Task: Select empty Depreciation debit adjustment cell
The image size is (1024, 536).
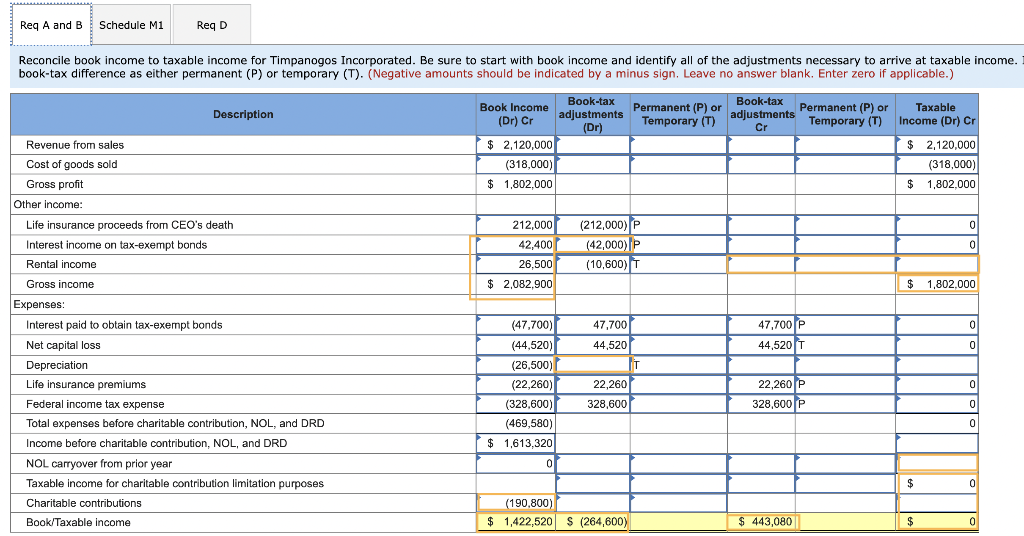Action: (592, 365)
